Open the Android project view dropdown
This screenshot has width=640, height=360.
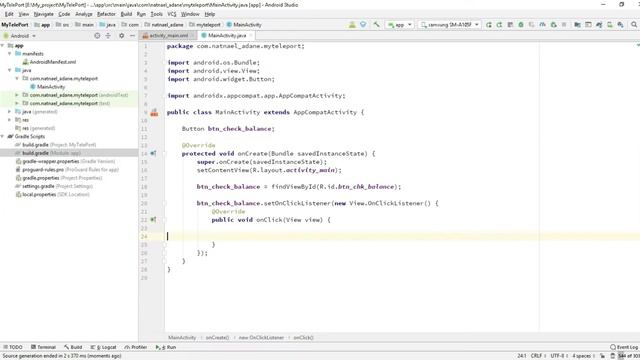click(x=20, y=36)
